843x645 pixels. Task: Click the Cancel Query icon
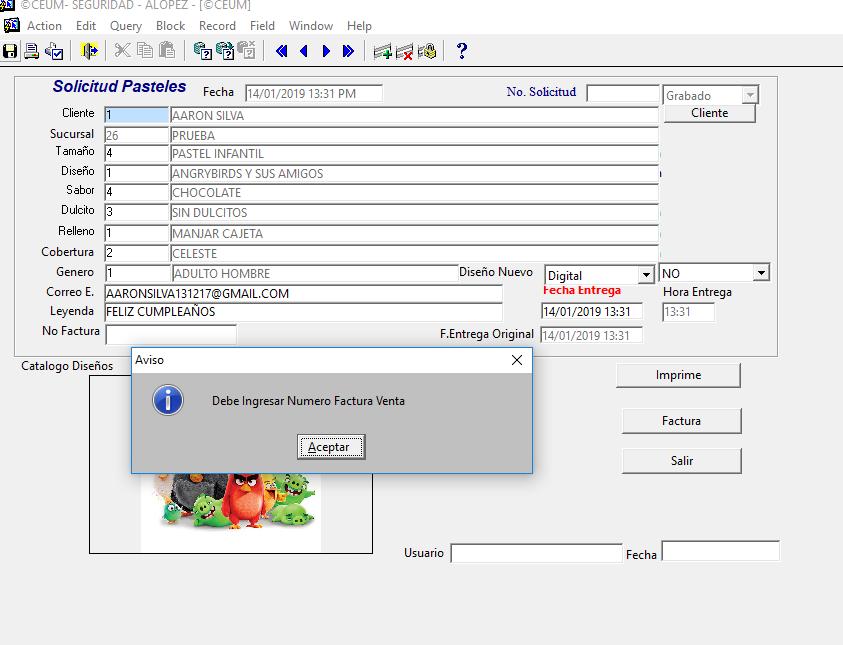pos(247,51)
